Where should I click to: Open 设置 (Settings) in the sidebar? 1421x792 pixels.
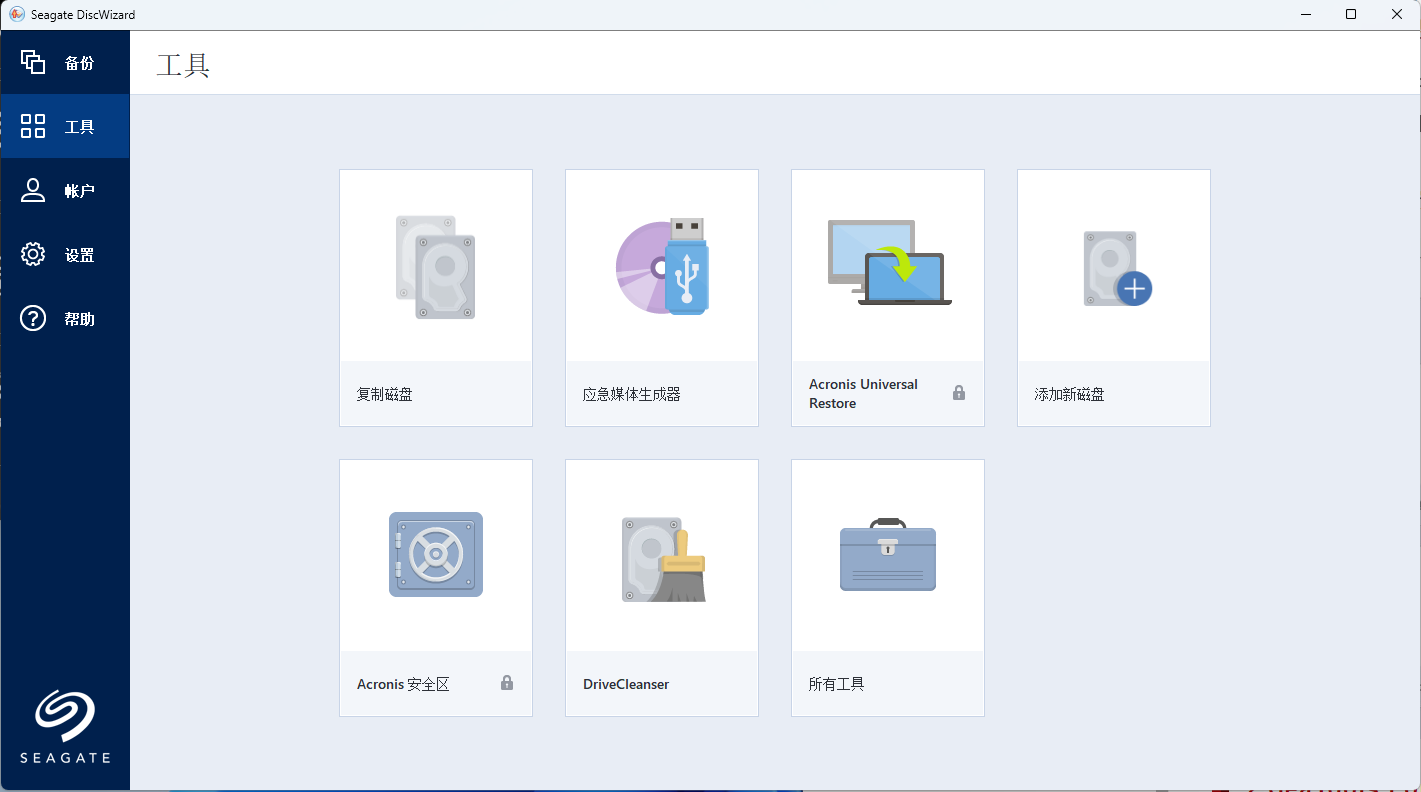(x=65, y=254)
